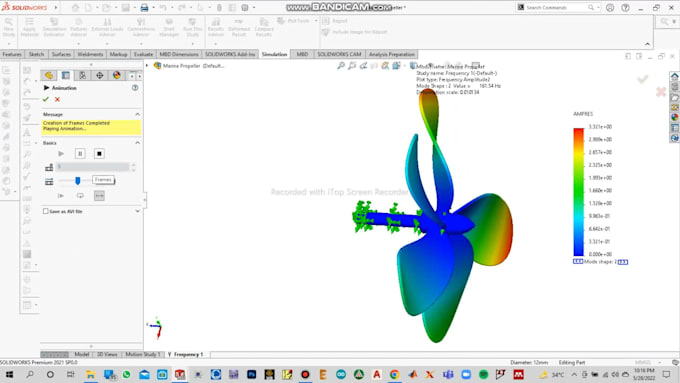Collapse the Basics section

[x=137, y=143]
